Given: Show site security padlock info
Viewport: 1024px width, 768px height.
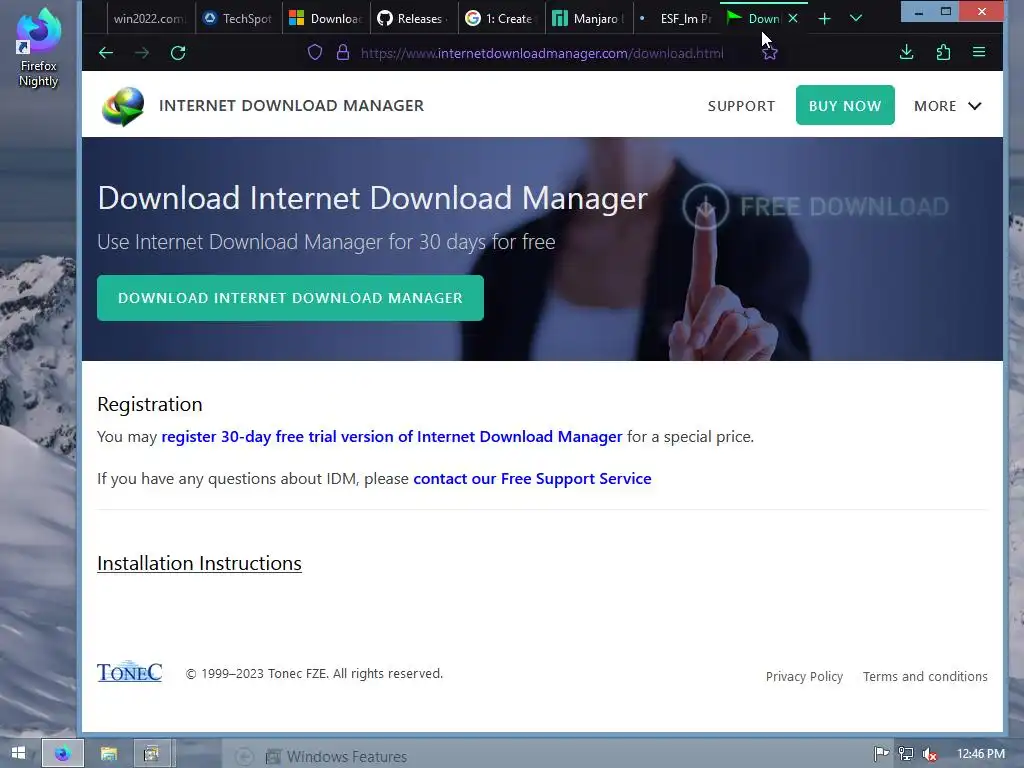Looking at the screenshot, I should coord(343,52).
